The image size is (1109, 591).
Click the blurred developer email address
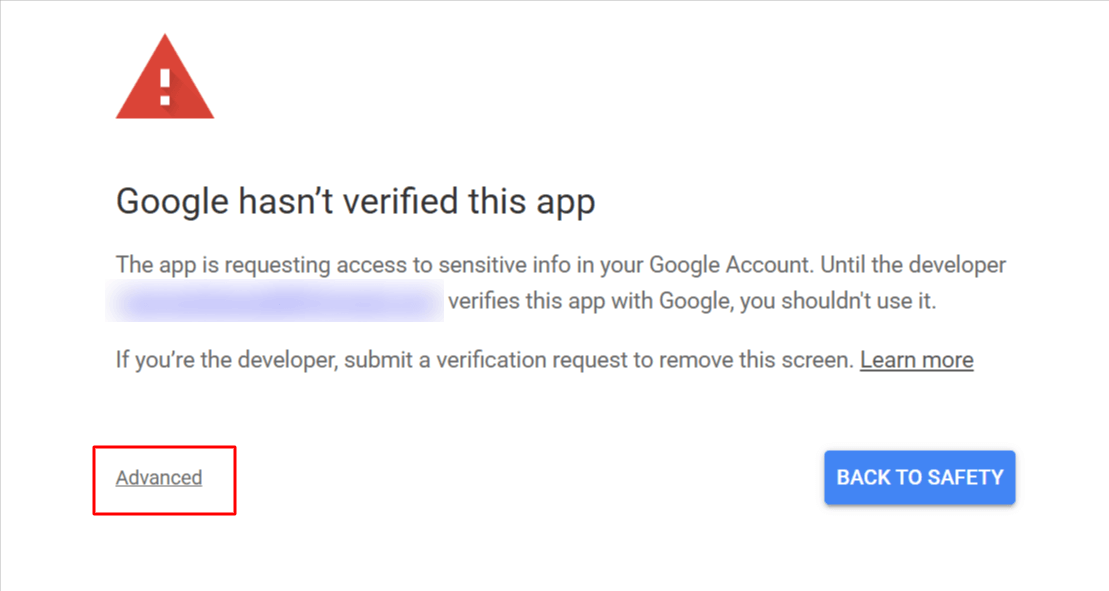tap(276, 302)
